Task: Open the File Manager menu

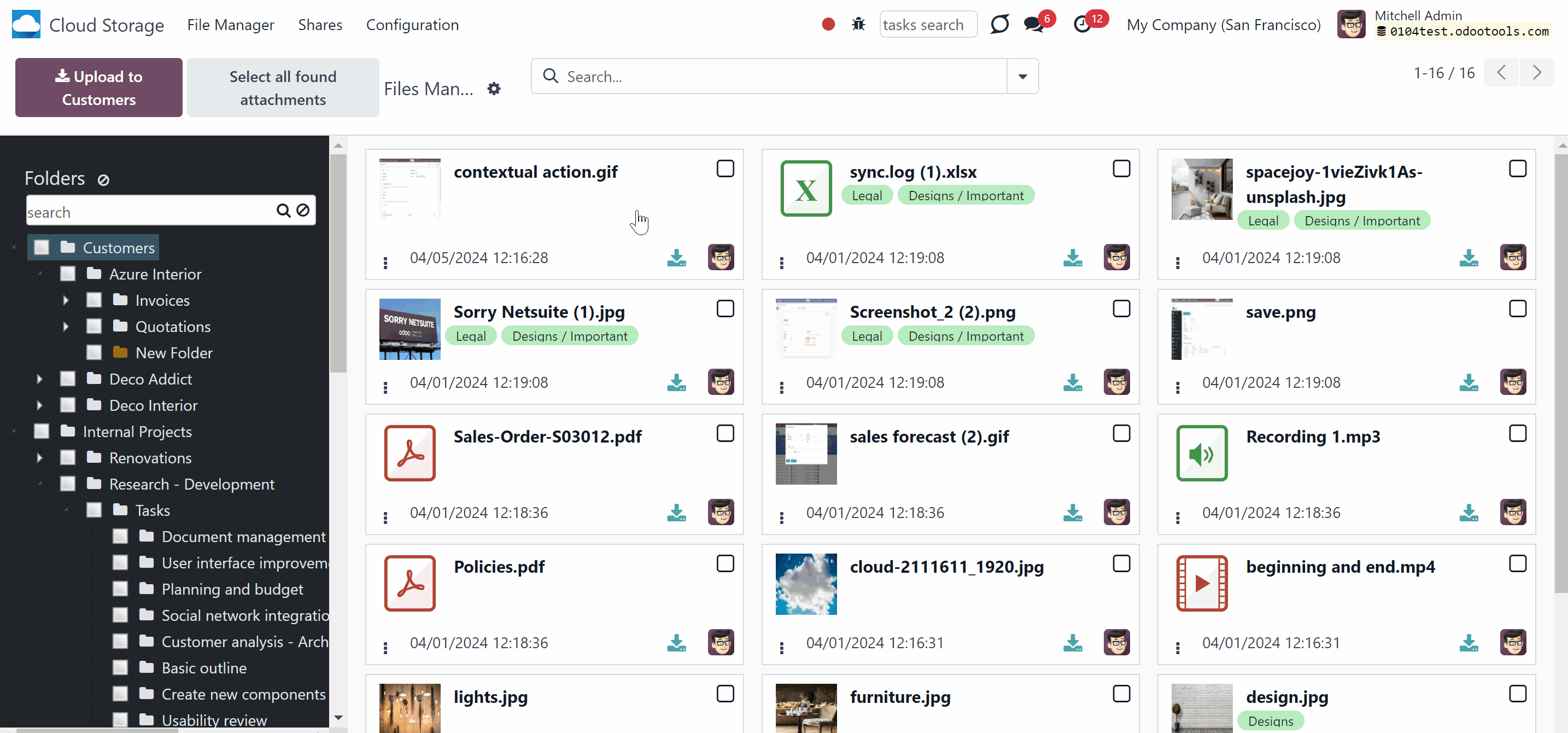Action: coord(231,25)
